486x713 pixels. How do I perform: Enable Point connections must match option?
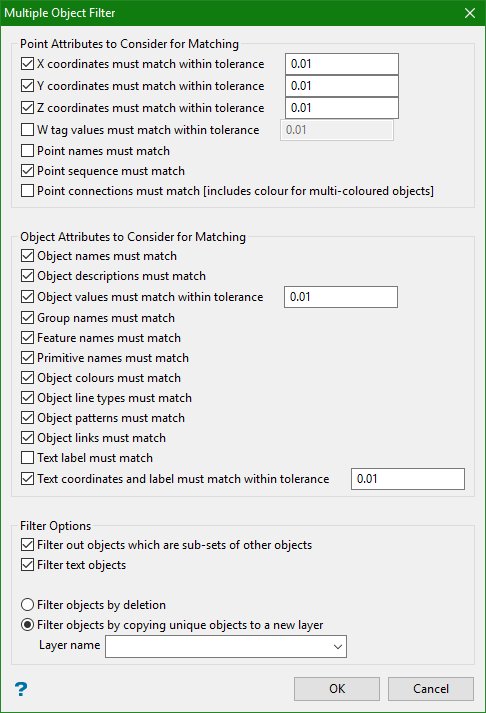point(27,191)
